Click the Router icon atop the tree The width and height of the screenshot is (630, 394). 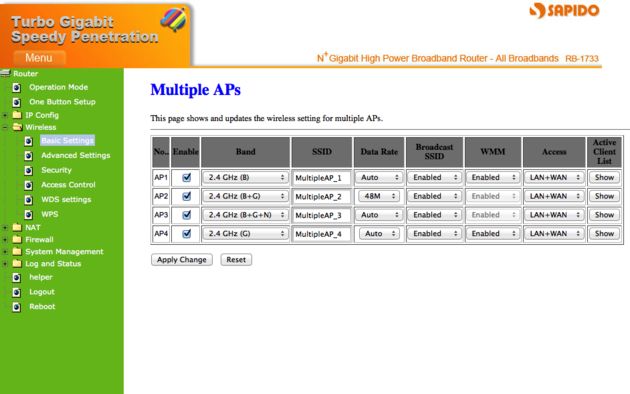(x=5, y=73)
